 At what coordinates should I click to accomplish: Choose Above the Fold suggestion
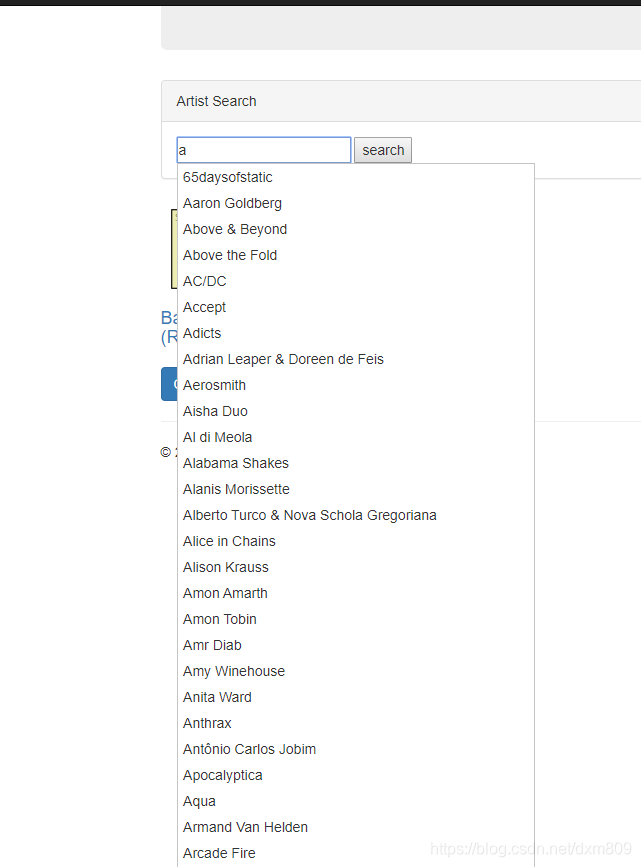pos(356,255)
